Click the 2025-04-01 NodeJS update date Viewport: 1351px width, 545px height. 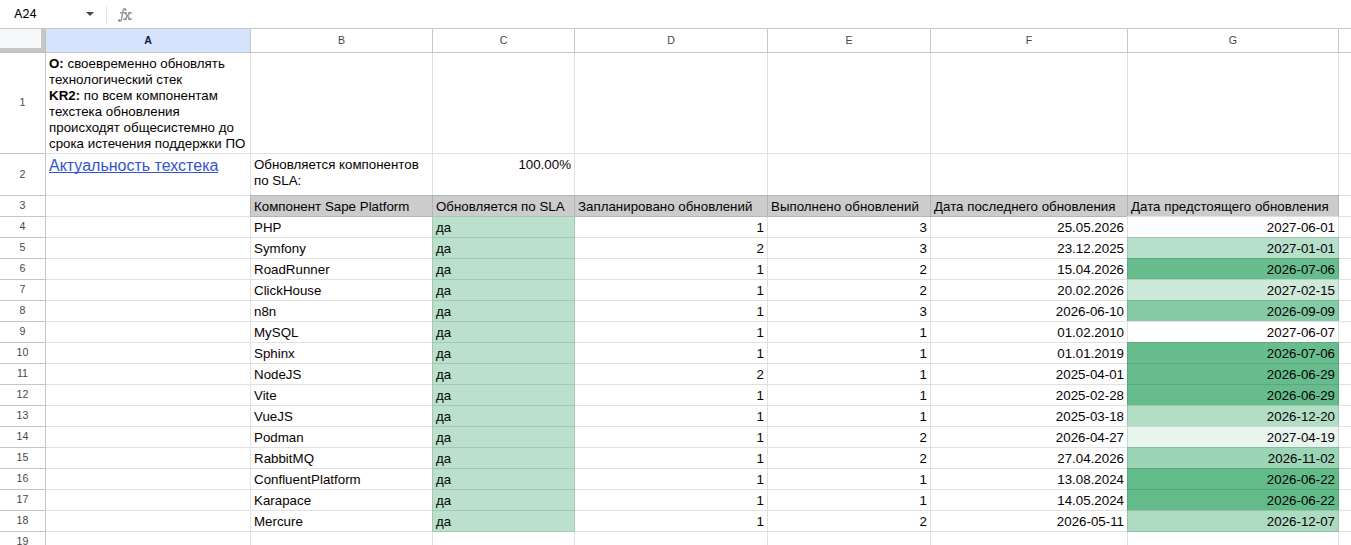pos(1029,374)
